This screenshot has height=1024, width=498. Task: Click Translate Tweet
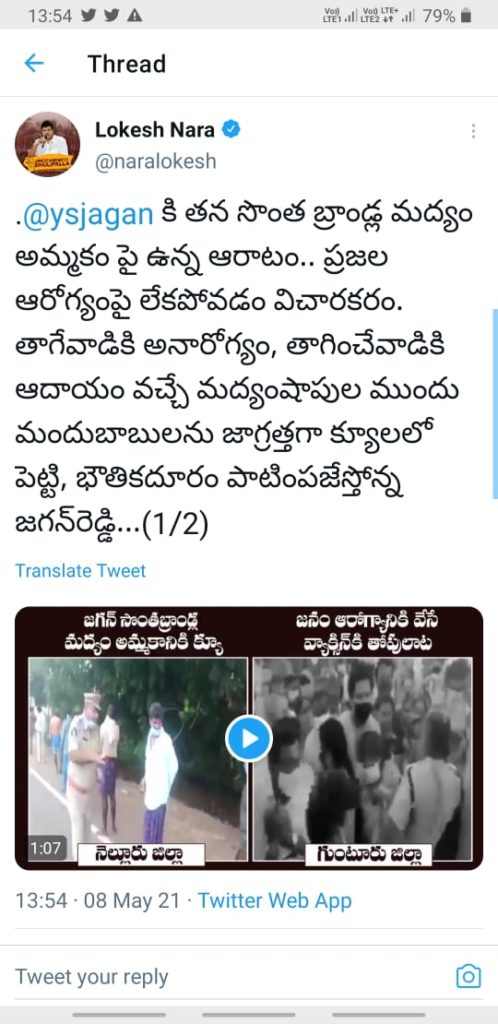point(80,570)
